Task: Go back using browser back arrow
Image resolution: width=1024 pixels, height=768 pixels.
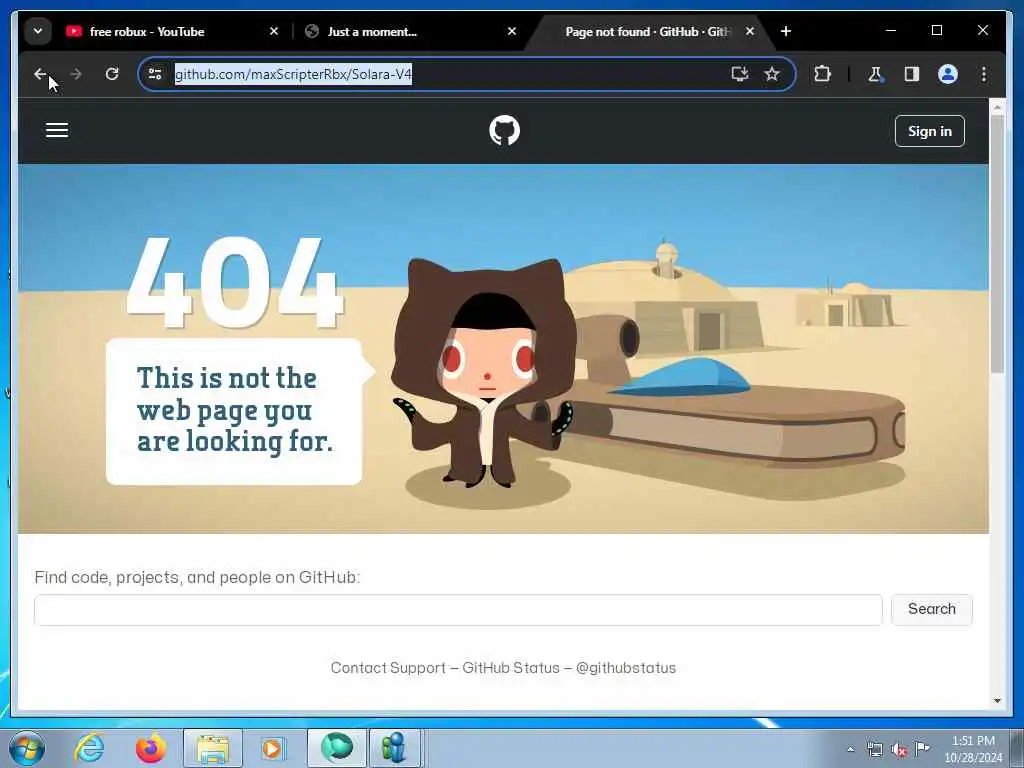Action: tap(40, 74)
